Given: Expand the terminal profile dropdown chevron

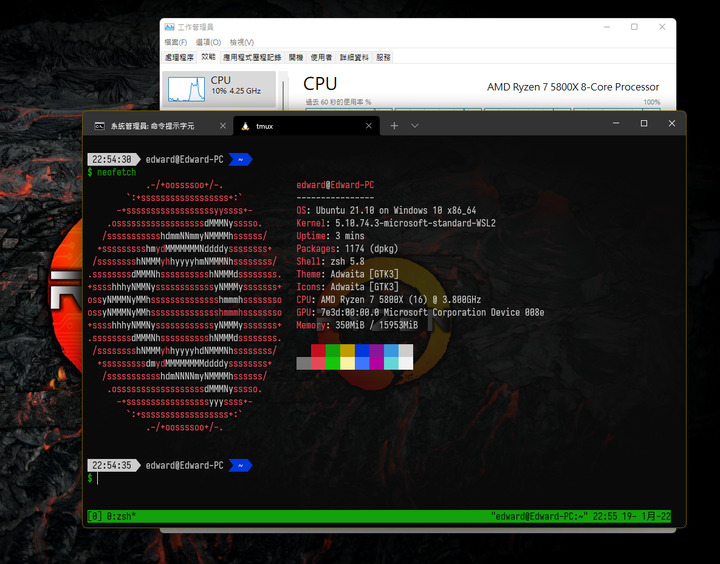Looking at the screenshot, I should (x=415, y=125).
